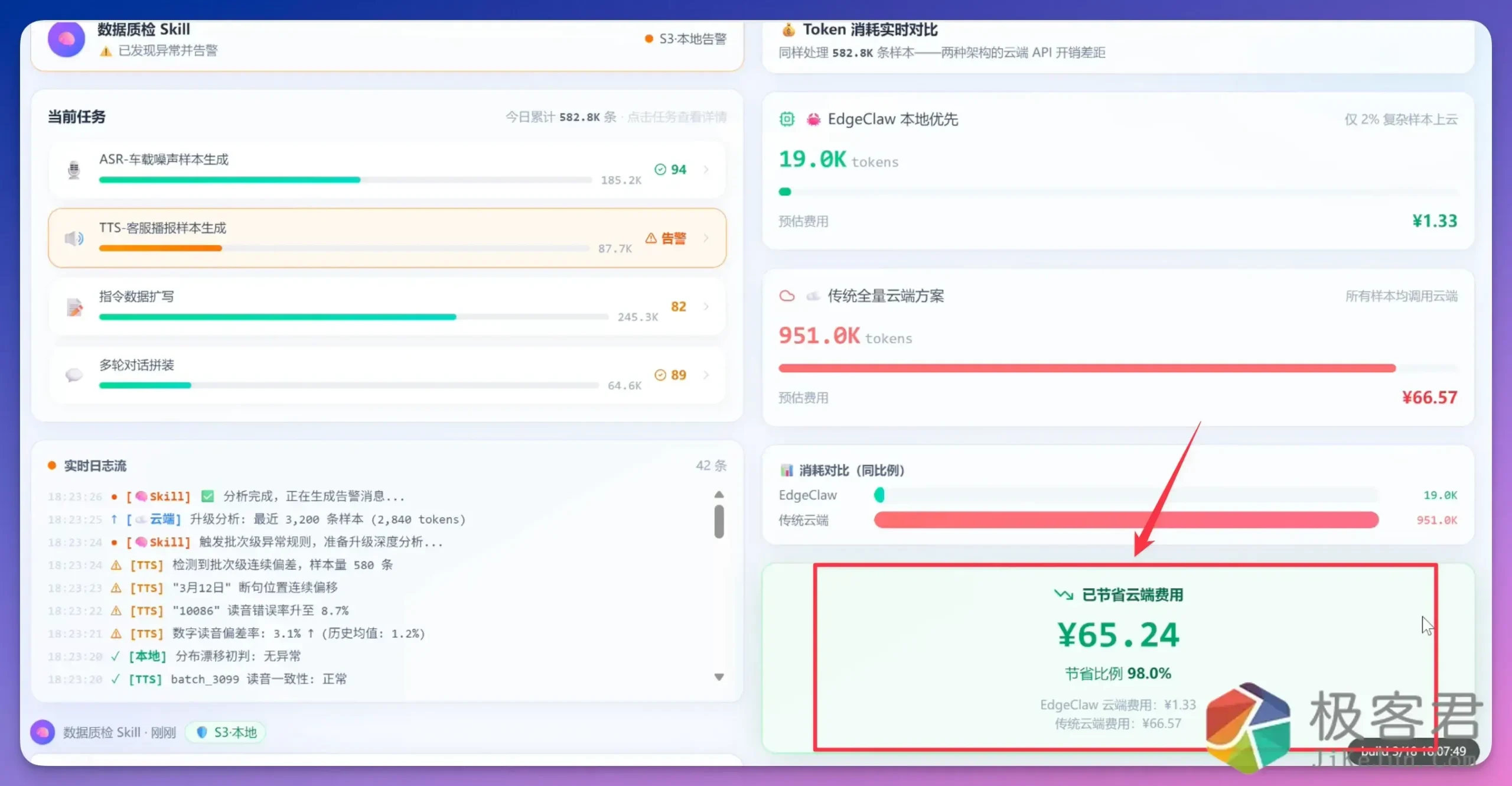Click the 多轮对话拼装 chat bubble icon

point(74,375)
